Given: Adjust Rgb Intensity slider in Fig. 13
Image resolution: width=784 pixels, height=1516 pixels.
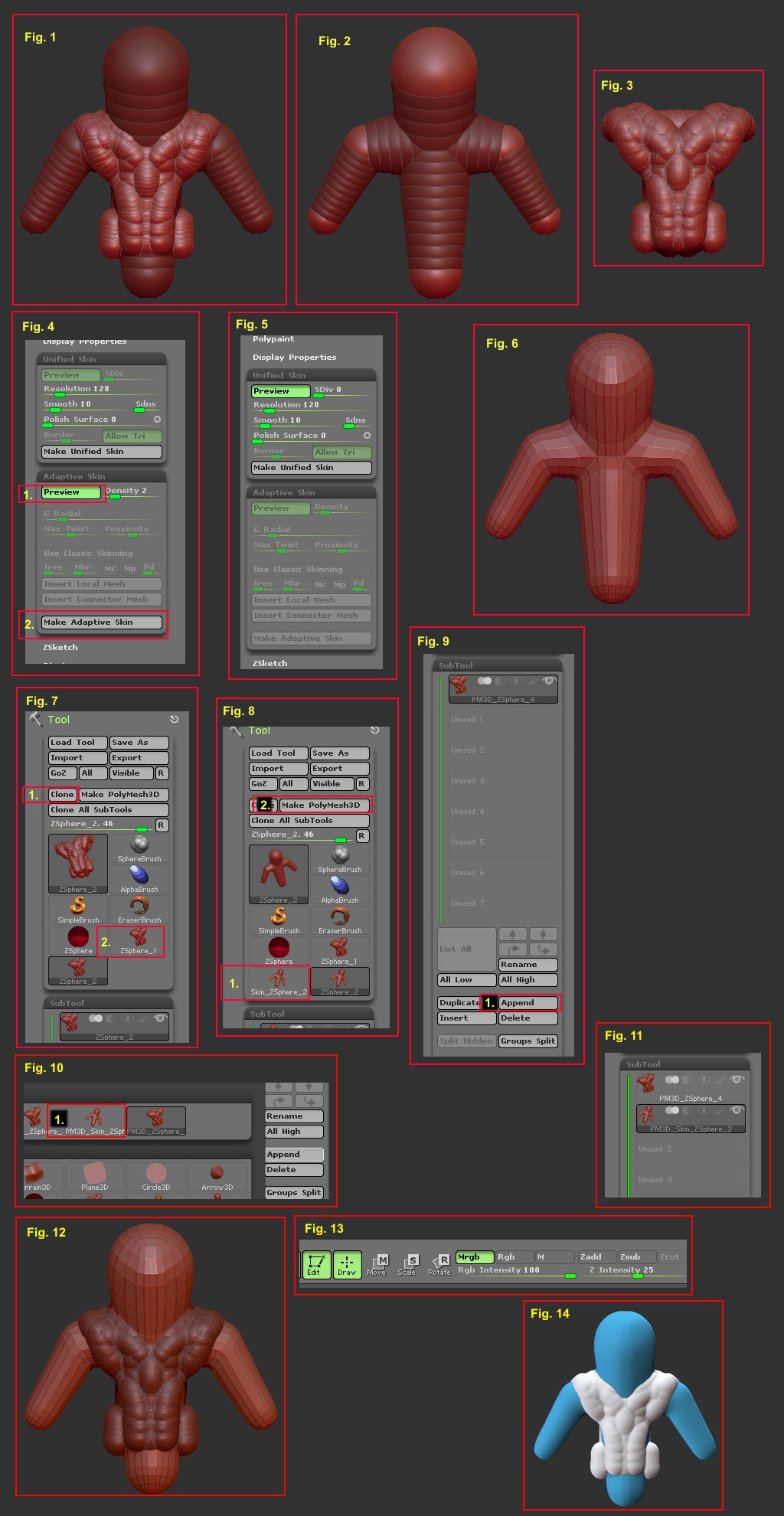Looking at the screenshot, I should 517,1272.
